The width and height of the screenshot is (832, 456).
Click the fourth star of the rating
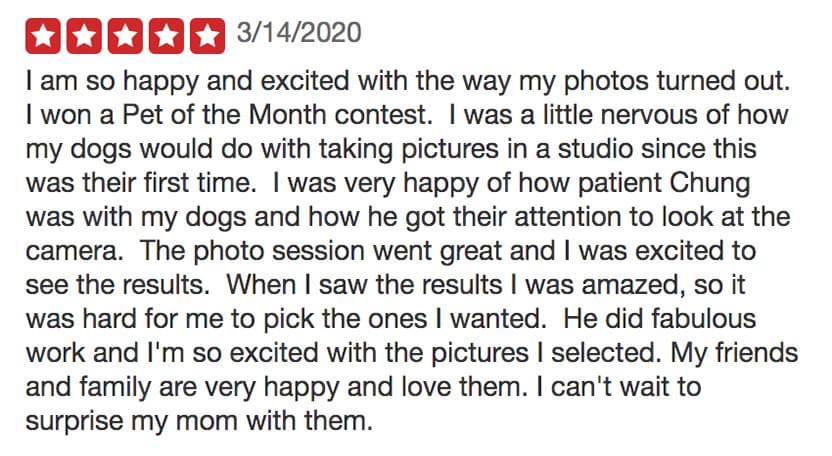coord(166,36)
